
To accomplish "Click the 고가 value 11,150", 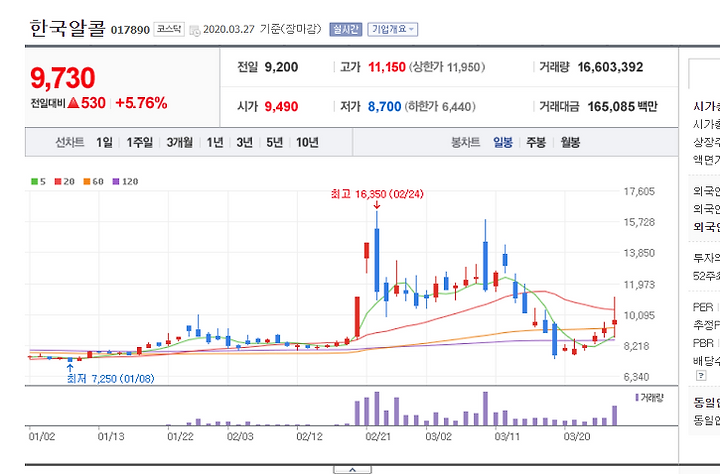I will click(387, 67).
